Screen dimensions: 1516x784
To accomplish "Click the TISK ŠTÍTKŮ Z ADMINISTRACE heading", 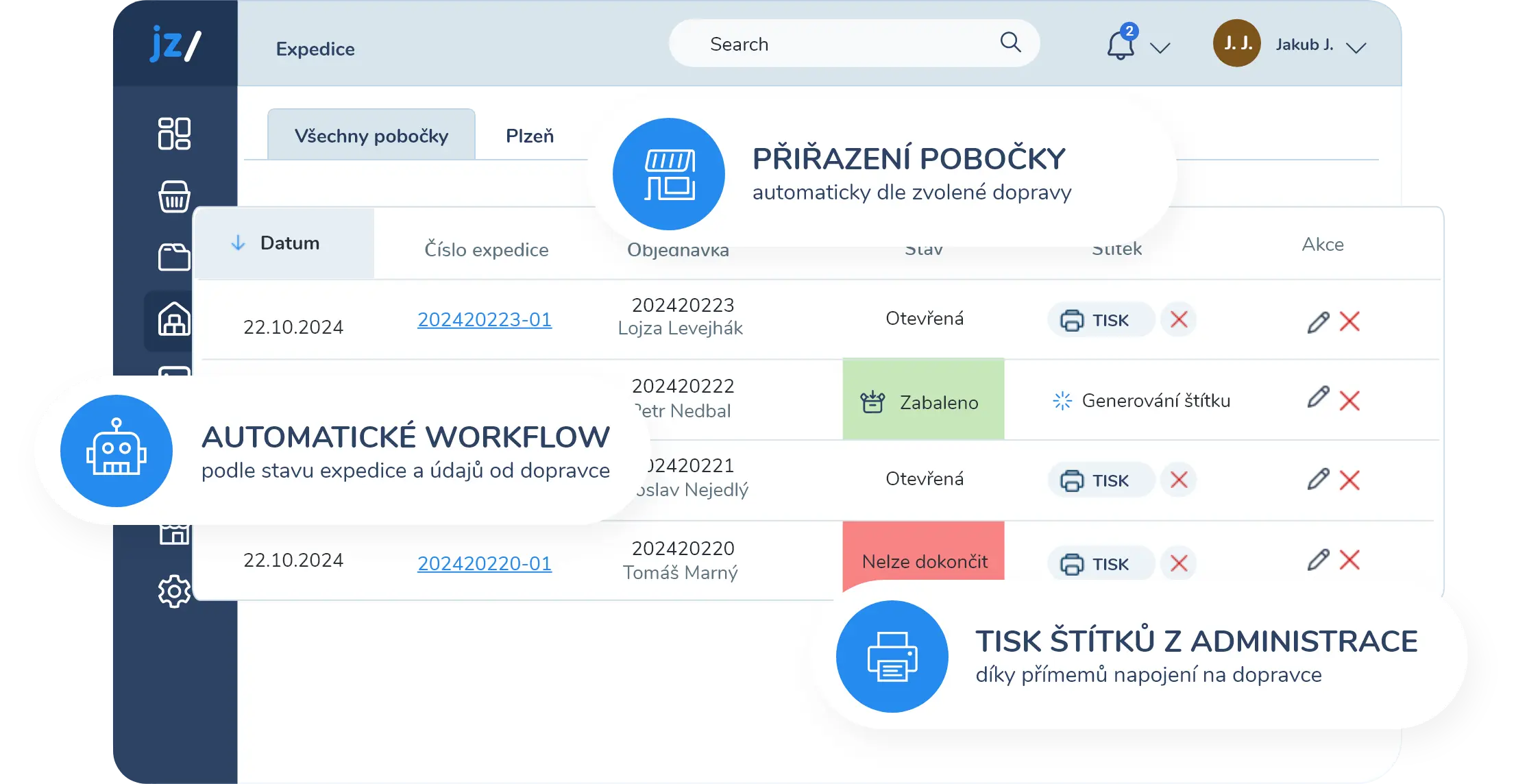I will [x=1197, y=641].
